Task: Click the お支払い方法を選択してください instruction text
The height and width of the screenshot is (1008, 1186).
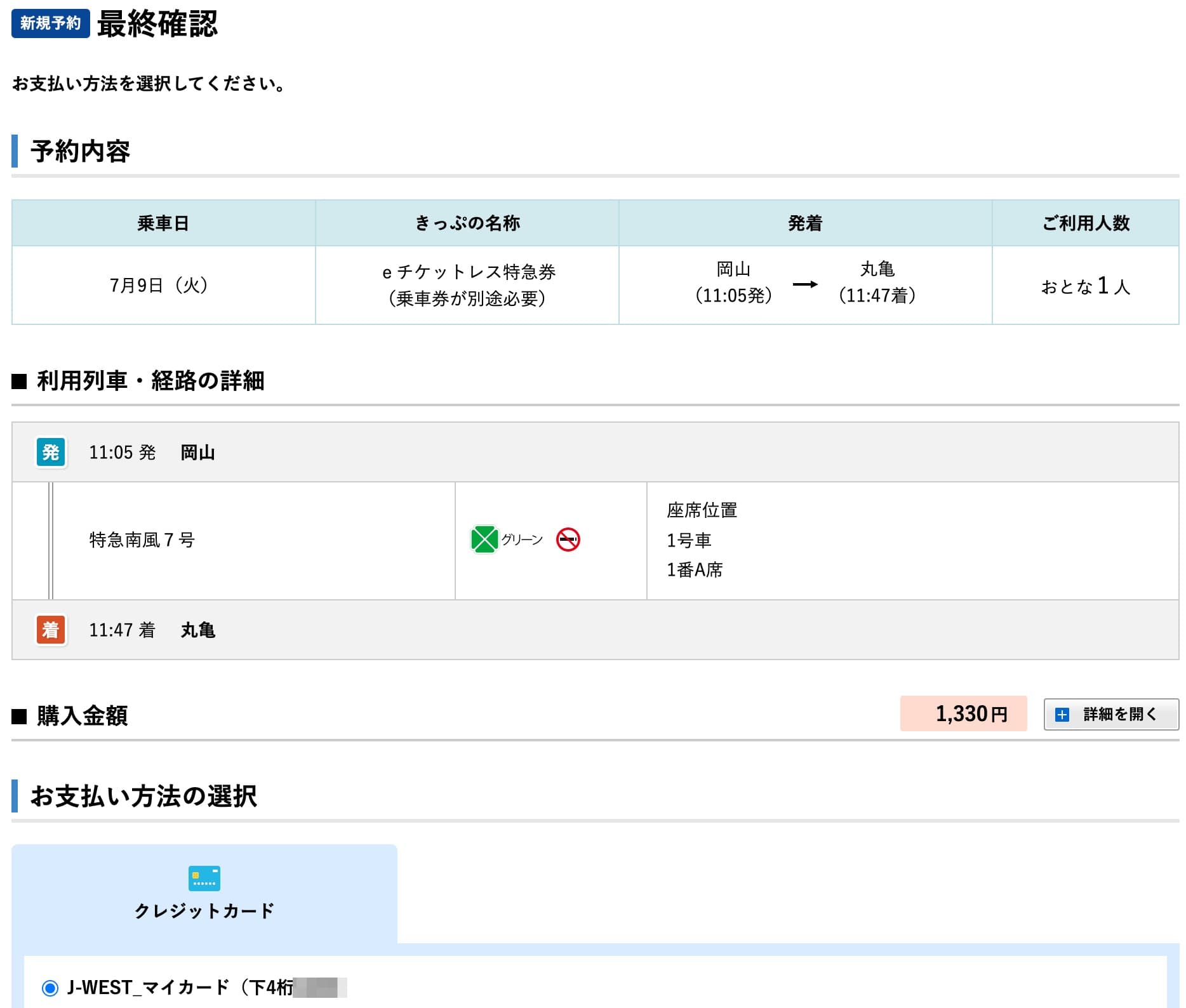Action: pos(149,83)
